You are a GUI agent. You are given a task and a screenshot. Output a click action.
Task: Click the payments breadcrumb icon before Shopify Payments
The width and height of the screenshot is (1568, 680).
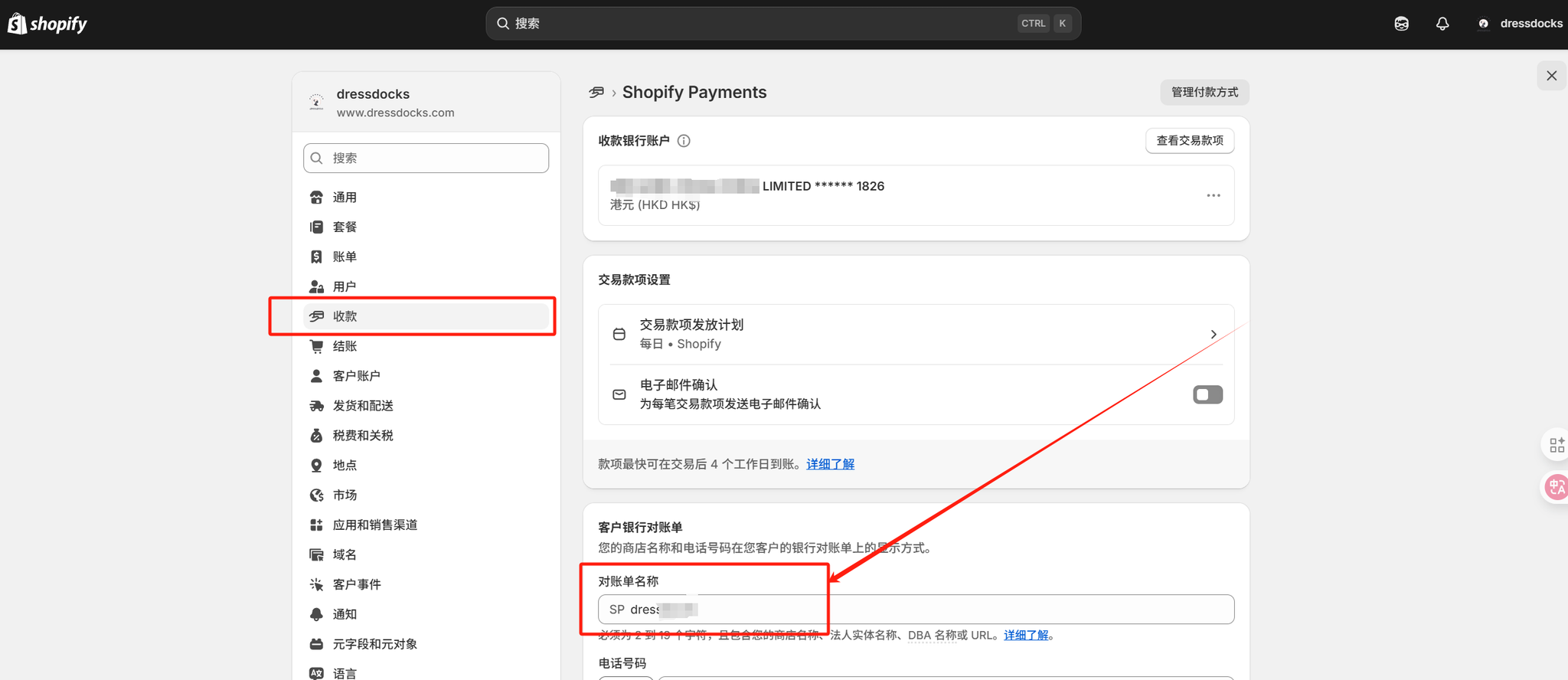click(x=596, y=93)
